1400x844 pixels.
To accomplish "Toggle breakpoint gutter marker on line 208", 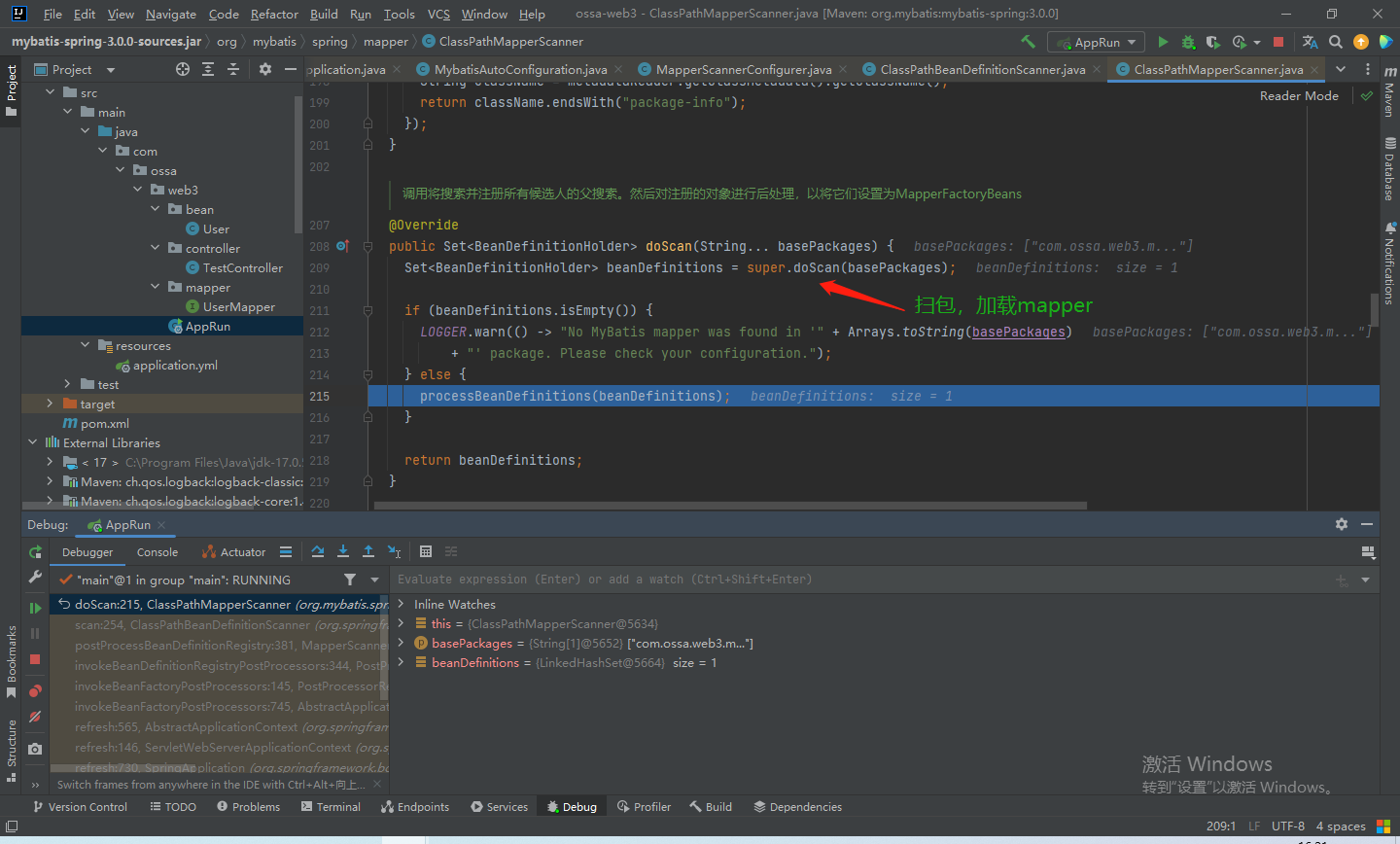I will tap(342, 246).
